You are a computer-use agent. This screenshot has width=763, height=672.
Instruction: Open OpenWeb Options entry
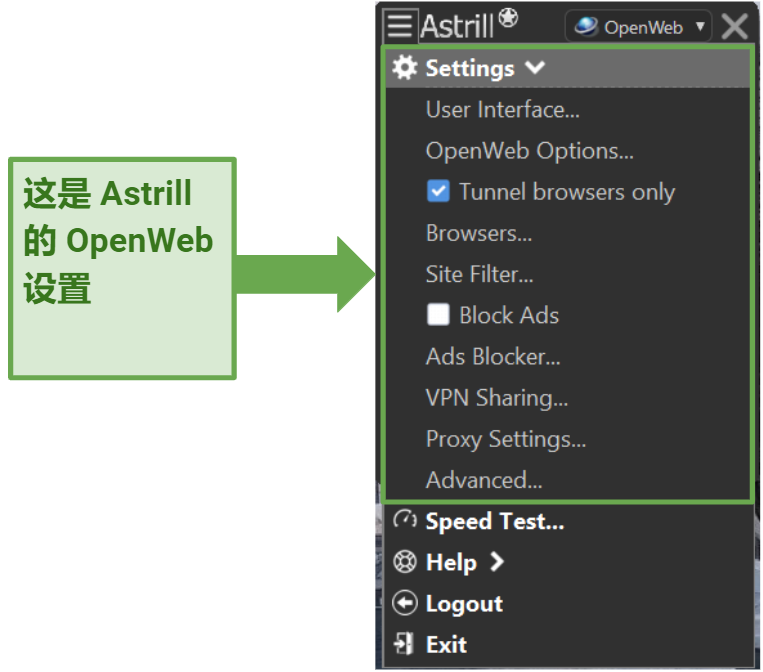529,151
